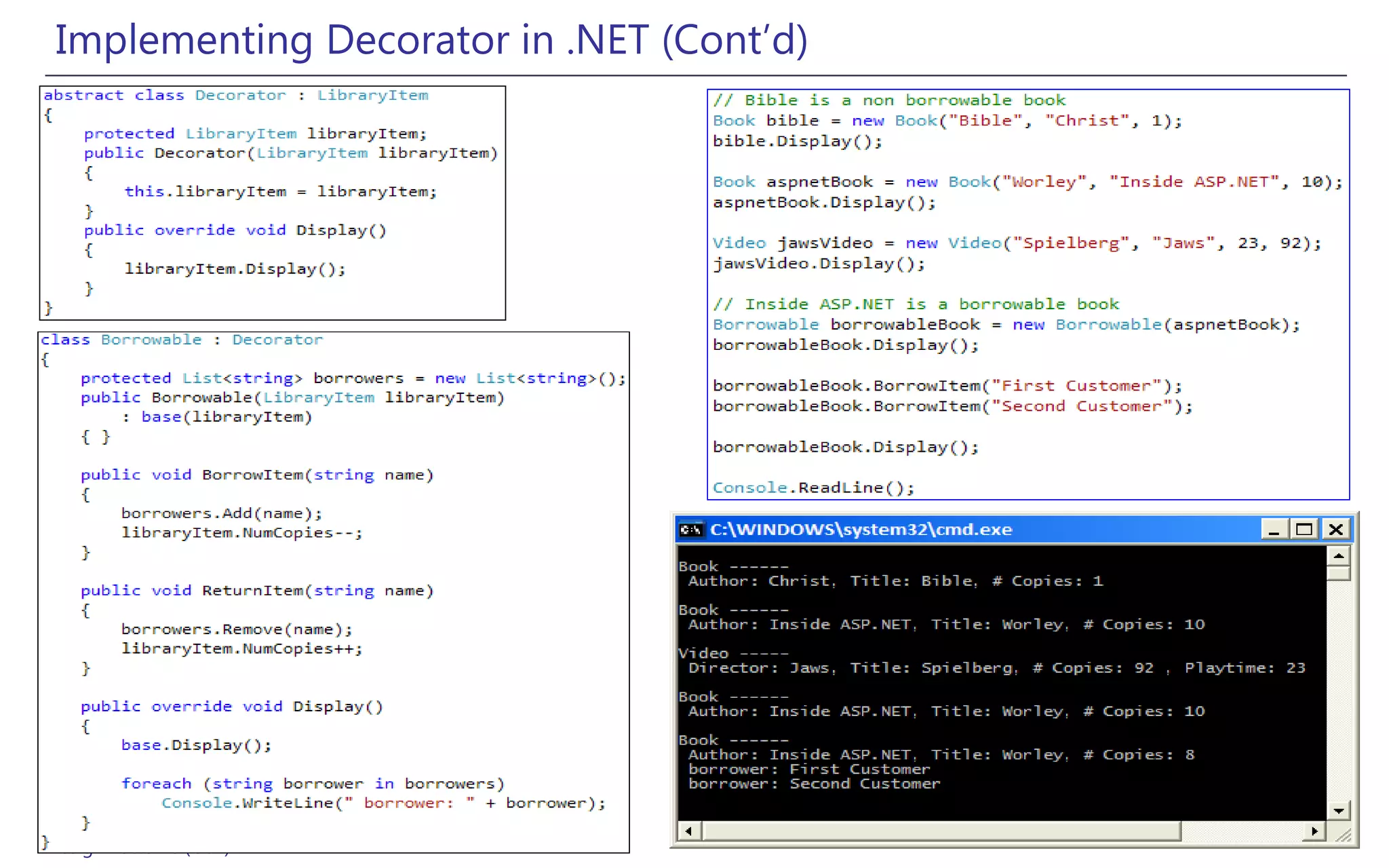Viewport: 1389px width, 868px height.
Task: Click the slide title Implementing Decorator in .NET
Action: 431,39
